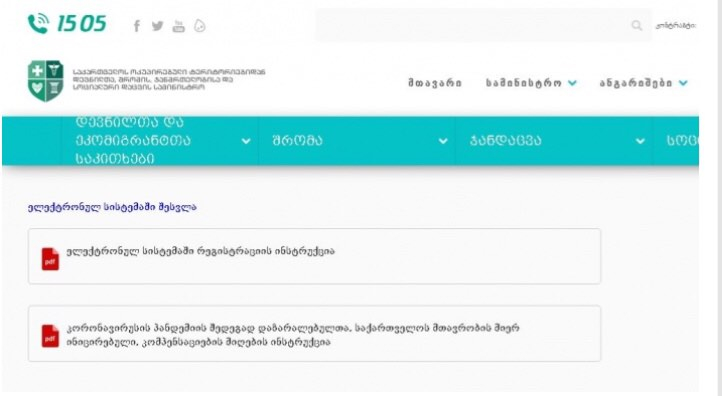Open the Facebook social icon
The height and width of the screenshot is (396, 722).
tap(137, 26)
